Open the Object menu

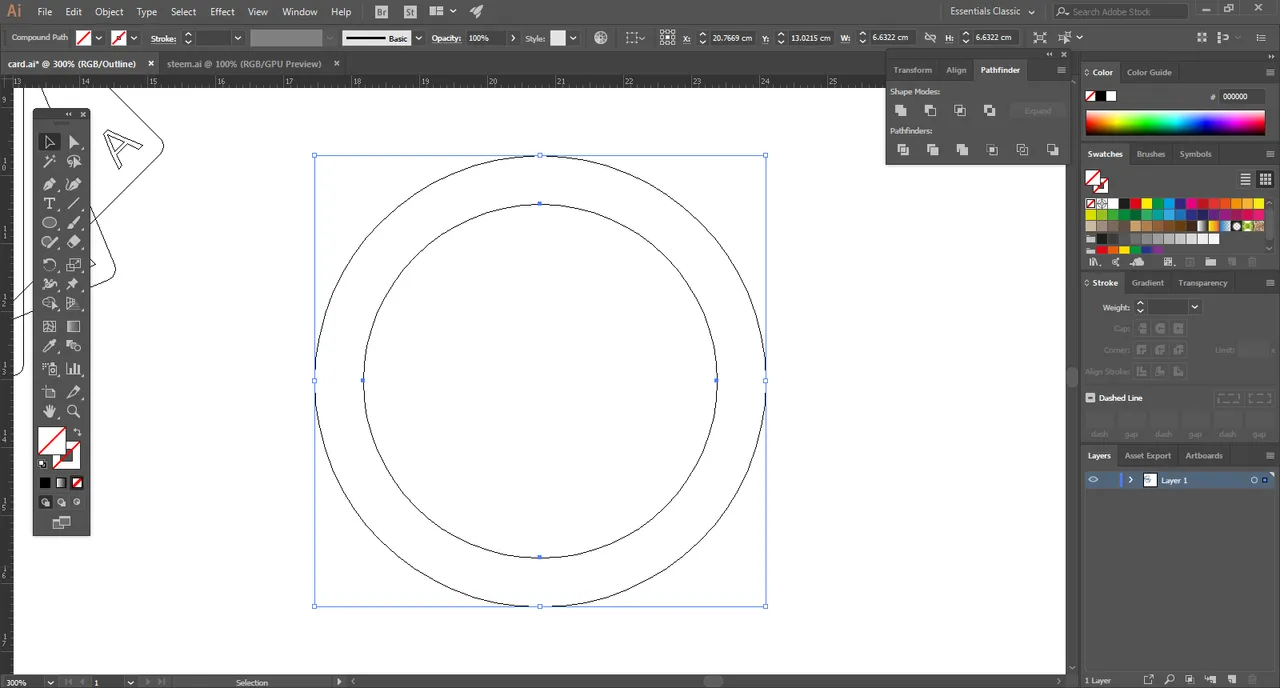click(x=109, y=12)
